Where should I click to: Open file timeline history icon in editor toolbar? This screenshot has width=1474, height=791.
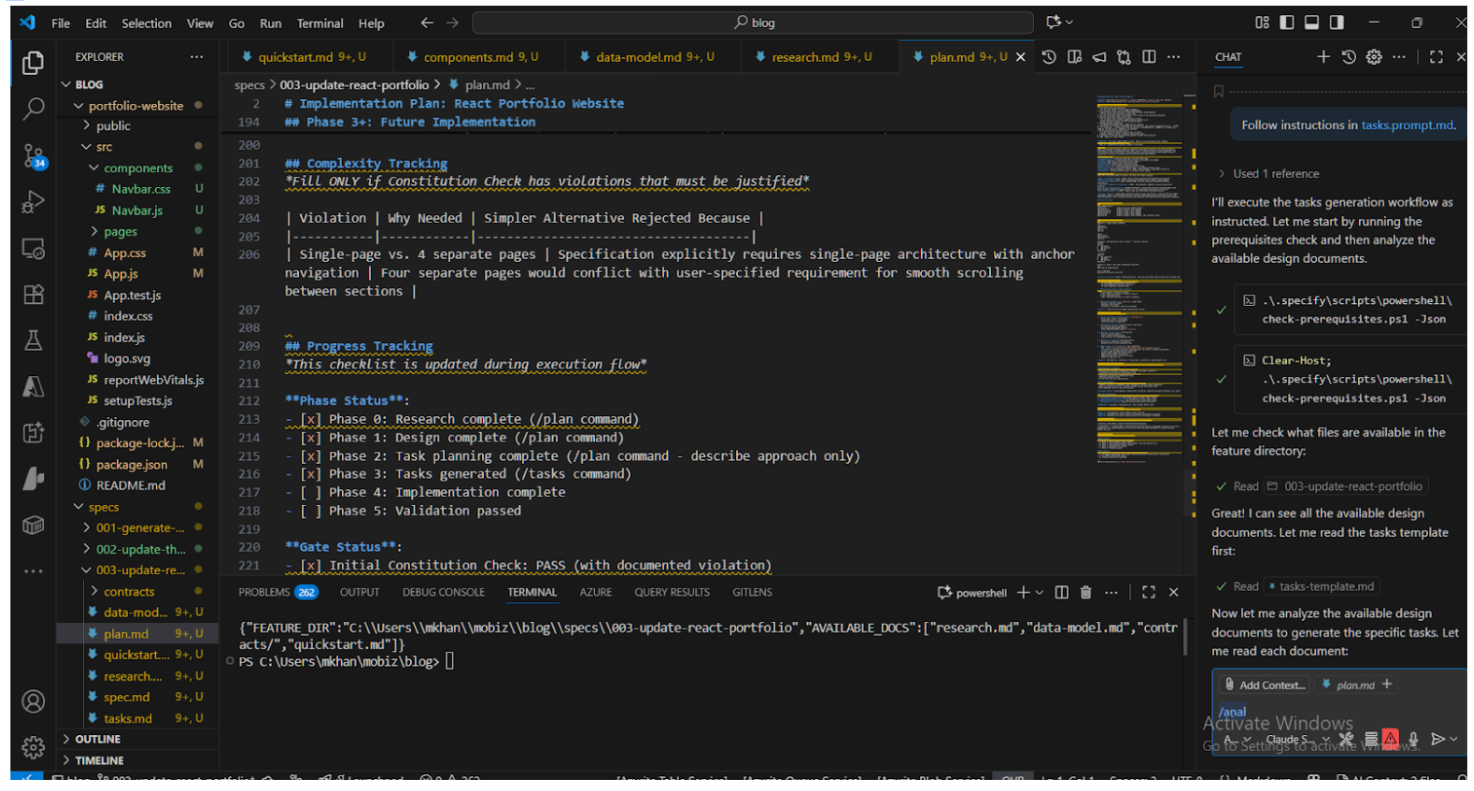tap(1048, 57)
